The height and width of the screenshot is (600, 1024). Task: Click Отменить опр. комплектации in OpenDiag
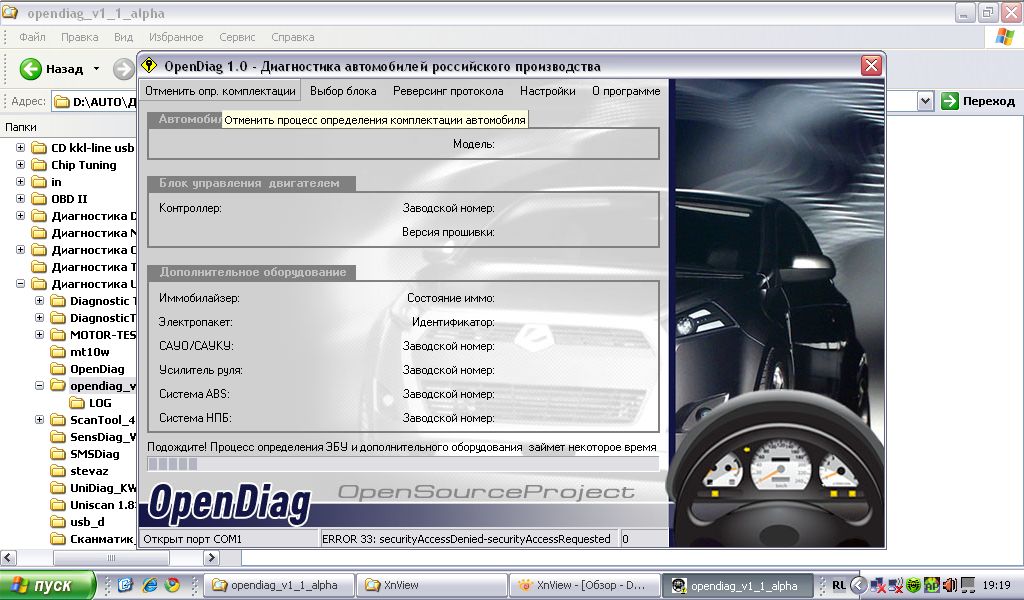(220, 91)
